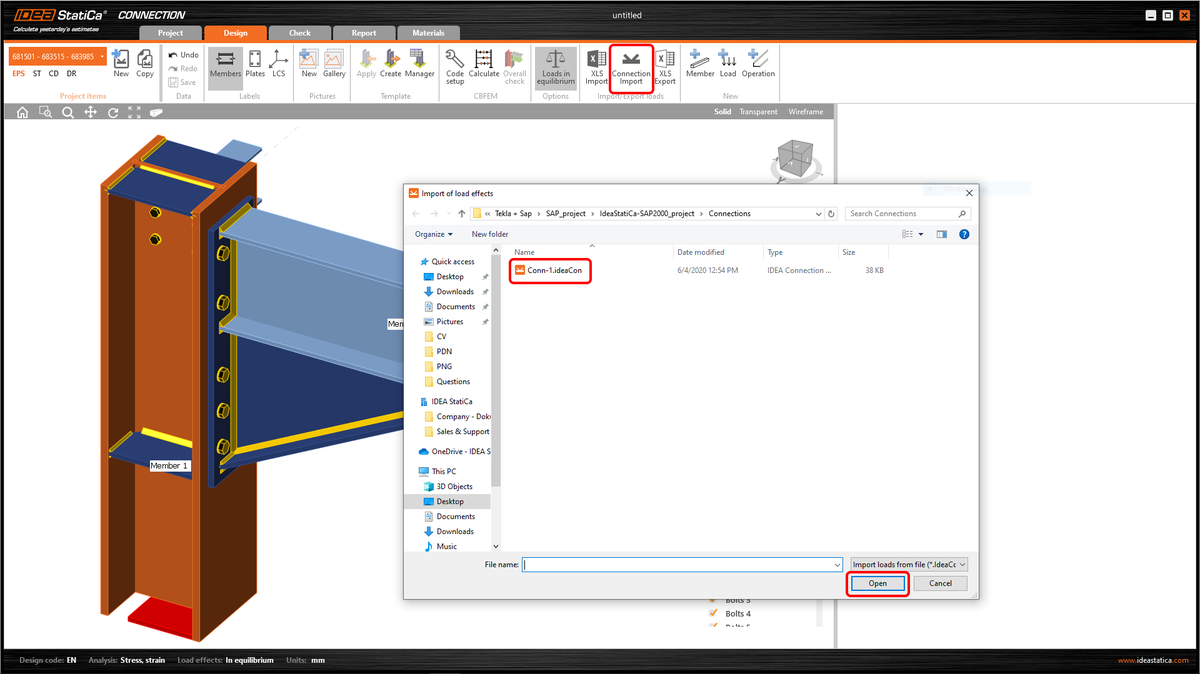The width and height of the screenshot is (1200, 674).
Task: Switch to the Report tab
Action: tap(364, 32)
